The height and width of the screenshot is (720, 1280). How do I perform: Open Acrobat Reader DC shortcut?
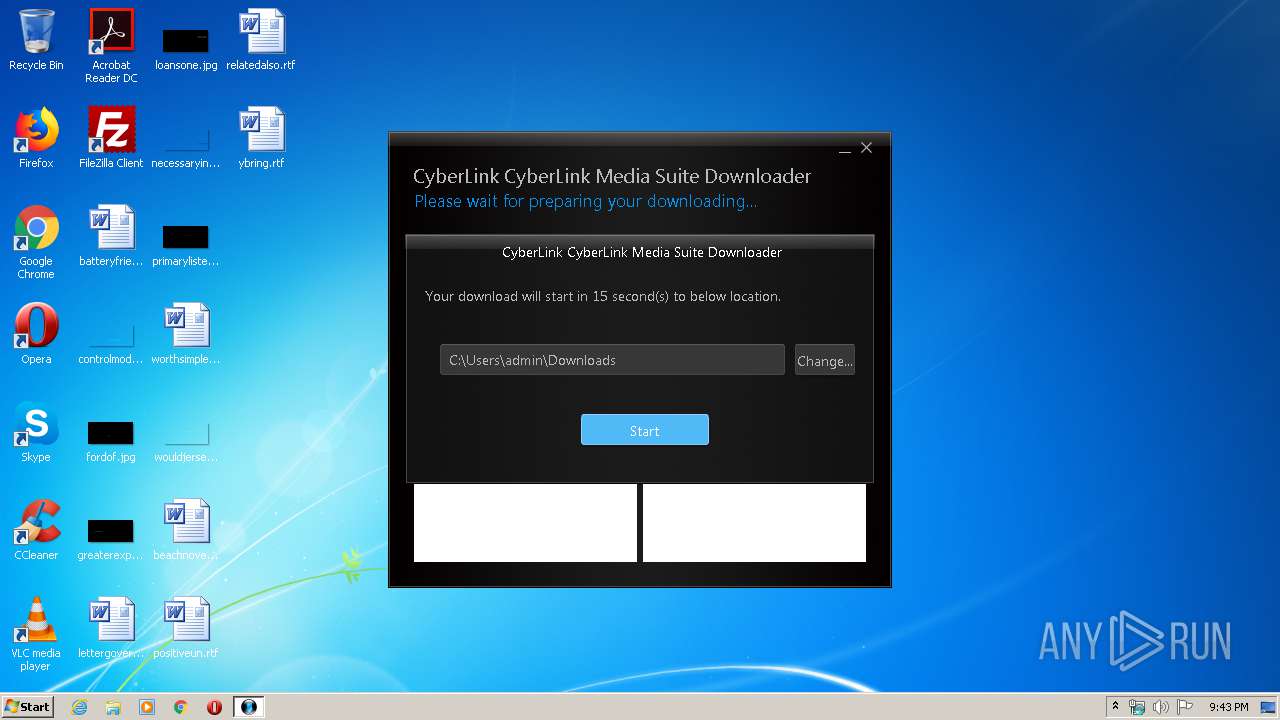[x=111, y=46]
